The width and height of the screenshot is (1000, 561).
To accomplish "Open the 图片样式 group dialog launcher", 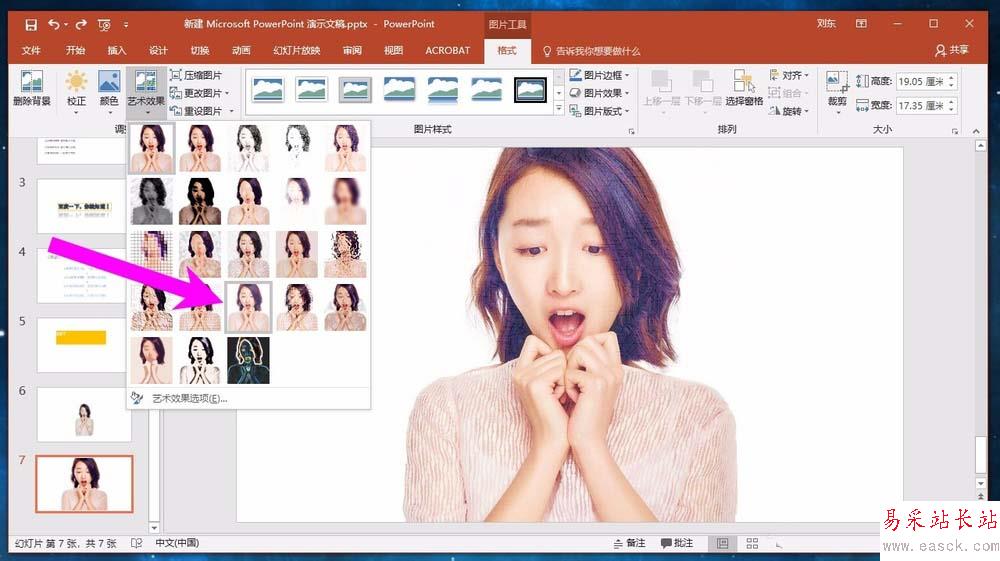I will pyautogui.click(x=631, y=131).
